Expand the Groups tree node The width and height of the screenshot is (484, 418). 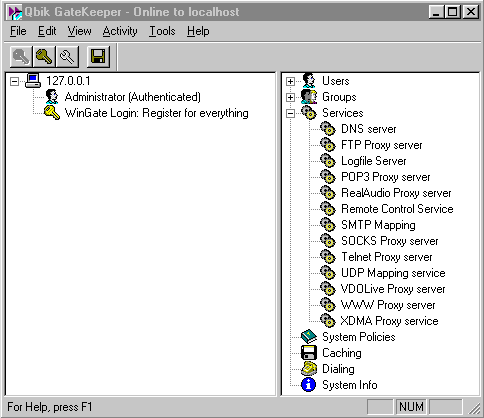(290, 97)
